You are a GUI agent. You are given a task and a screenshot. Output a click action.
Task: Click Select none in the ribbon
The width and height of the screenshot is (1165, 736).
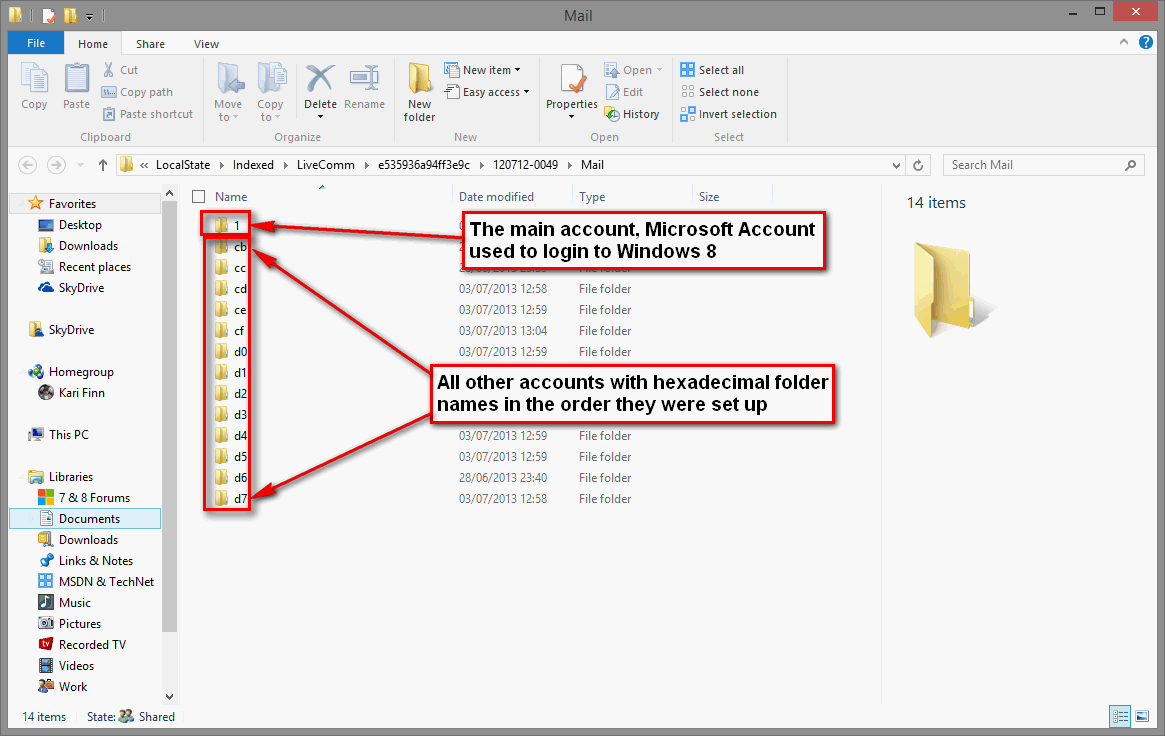click(x=719, y=92)
